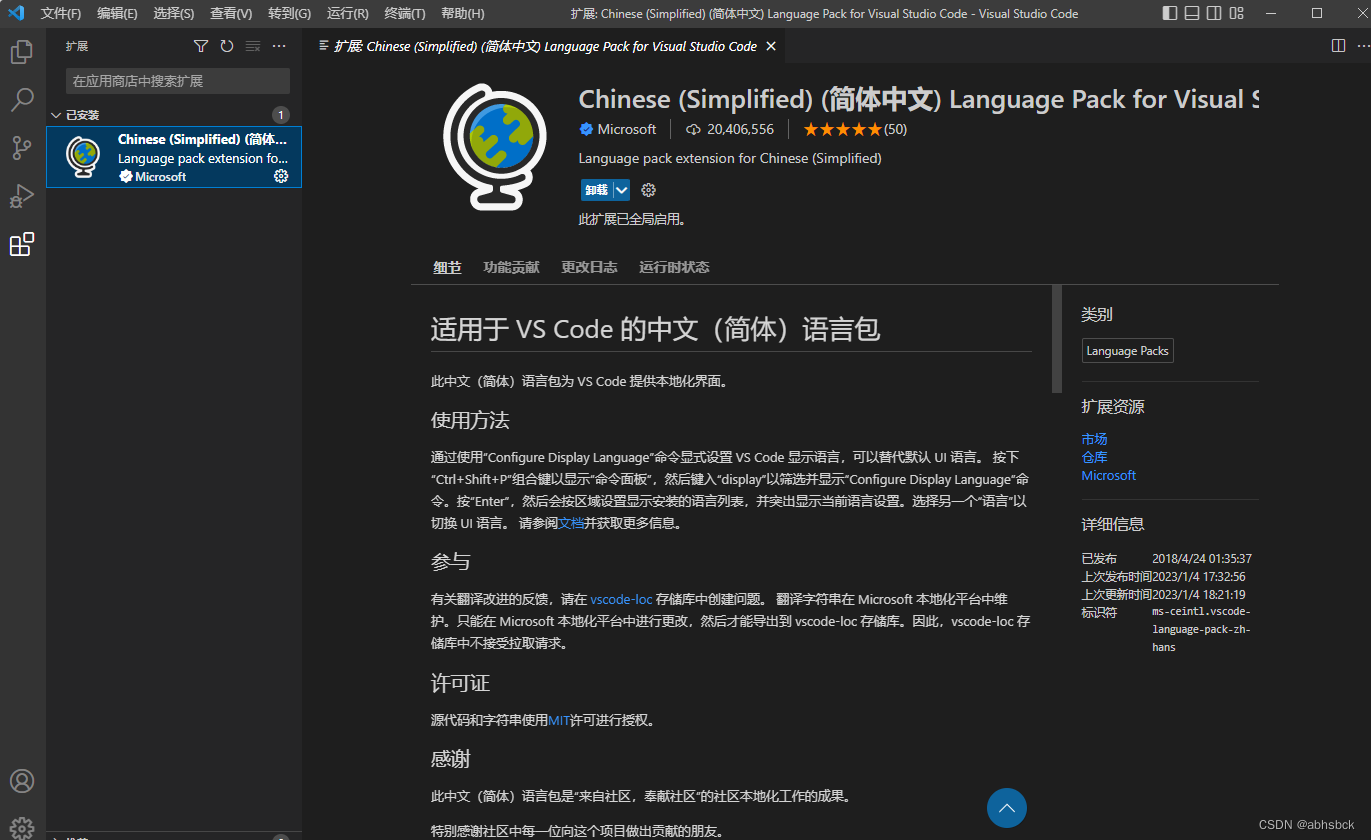
Task: Click the large globe extension icon
Action: click(496, 148)
